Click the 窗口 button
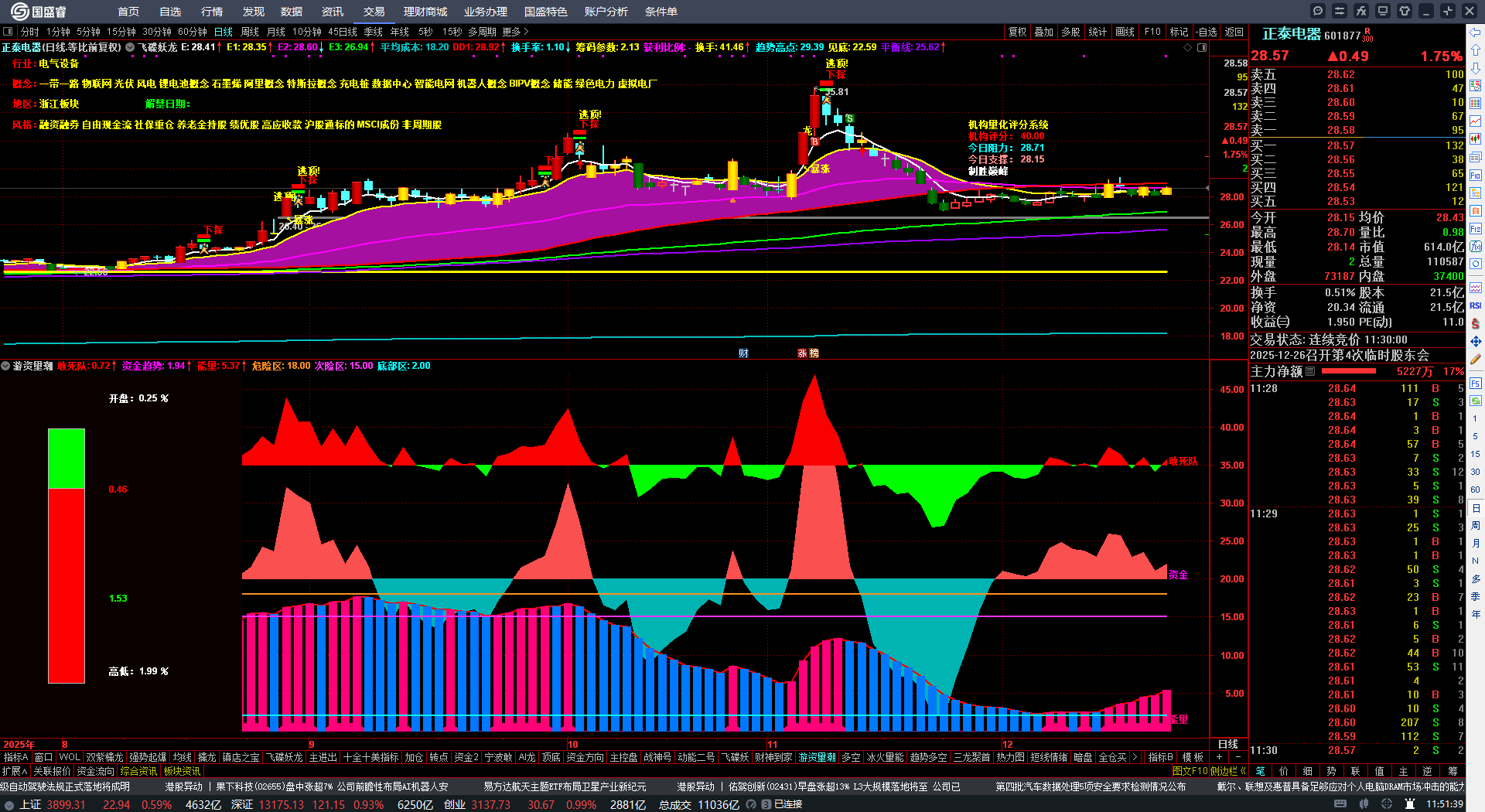Screen dimensions: 1485x812 click(44, 757)
